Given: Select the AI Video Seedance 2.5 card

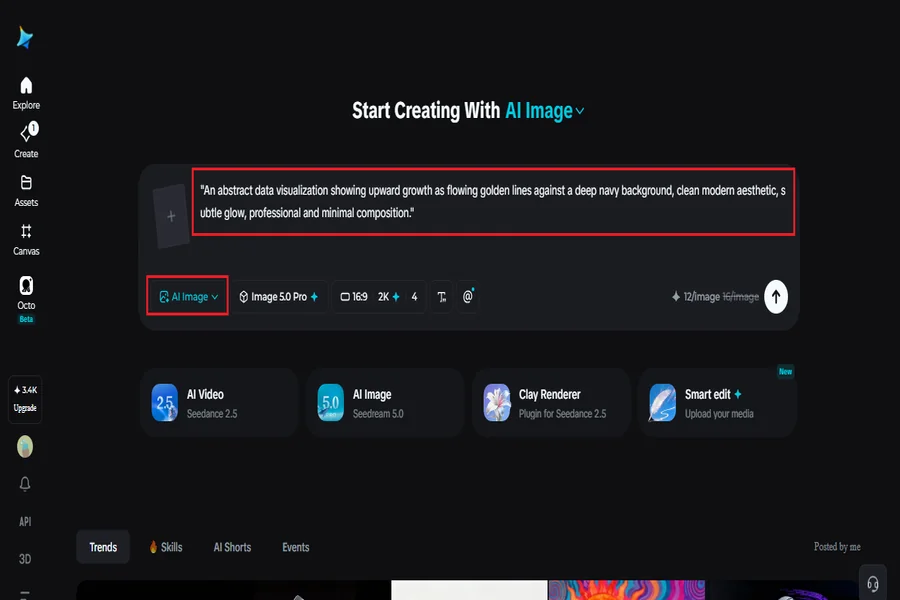Looking at the screenshot, I should tap(219, 403).
